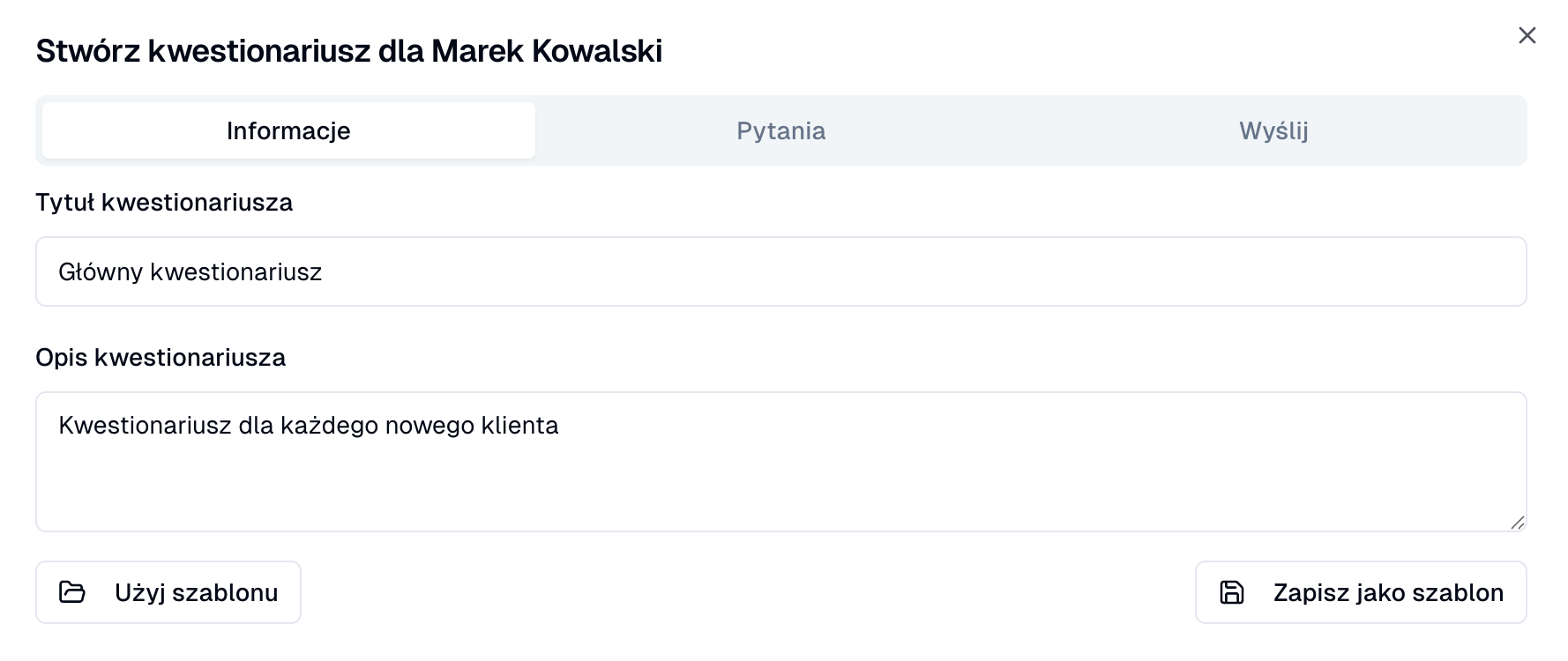Switch to the Pytania tab
Screen dimensions: 1568x661
point(781,130)
